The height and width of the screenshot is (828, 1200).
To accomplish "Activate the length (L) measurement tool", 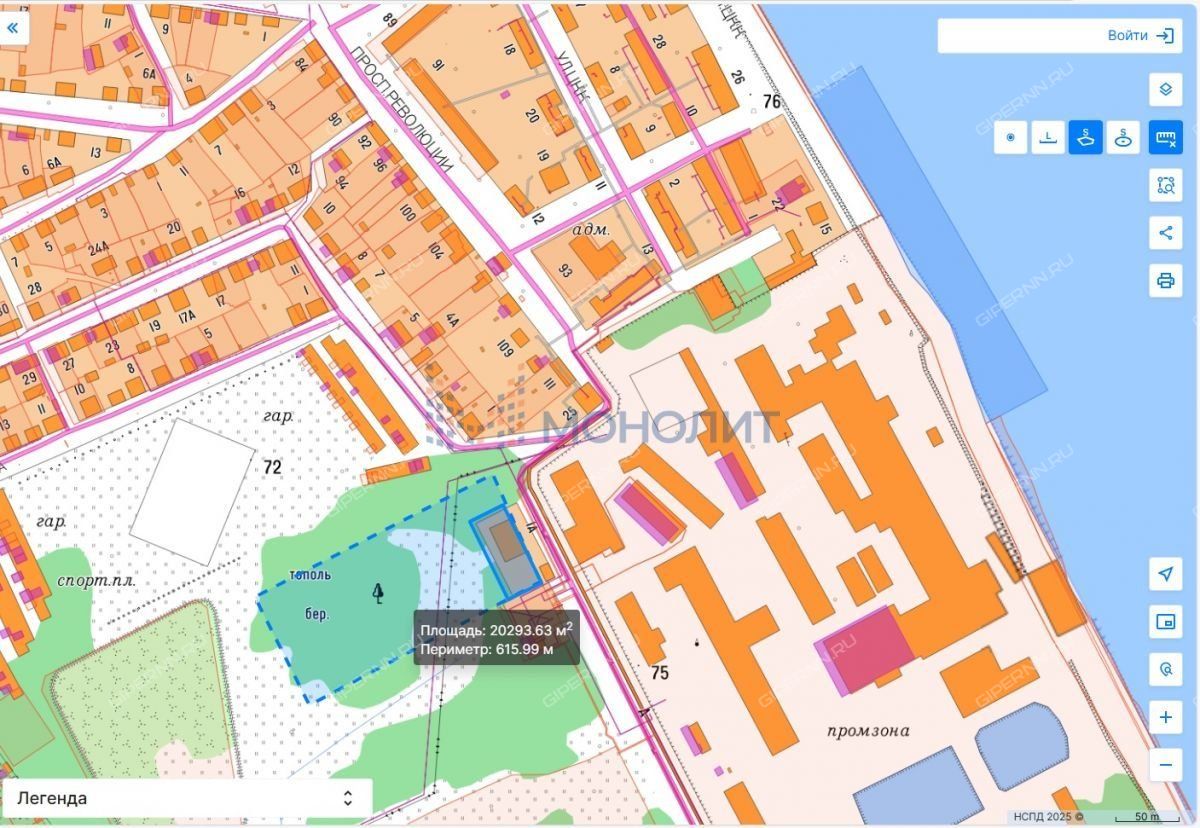I will (1048, 137).
